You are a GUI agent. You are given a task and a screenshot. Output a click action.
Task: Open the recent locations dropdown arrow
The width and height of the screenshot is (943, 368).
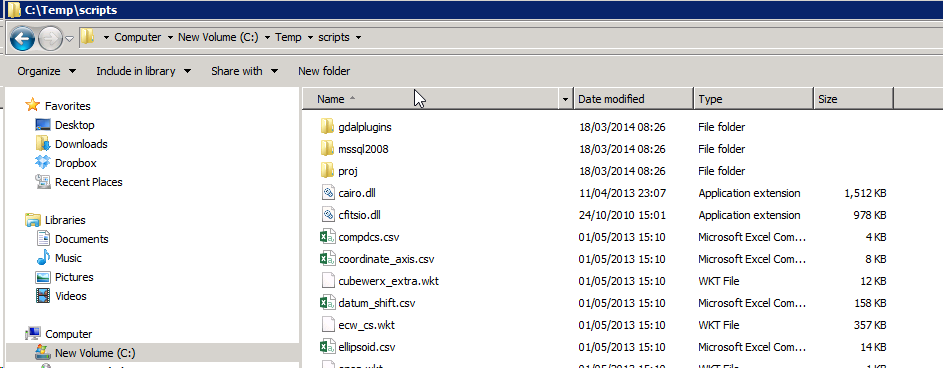69,39
